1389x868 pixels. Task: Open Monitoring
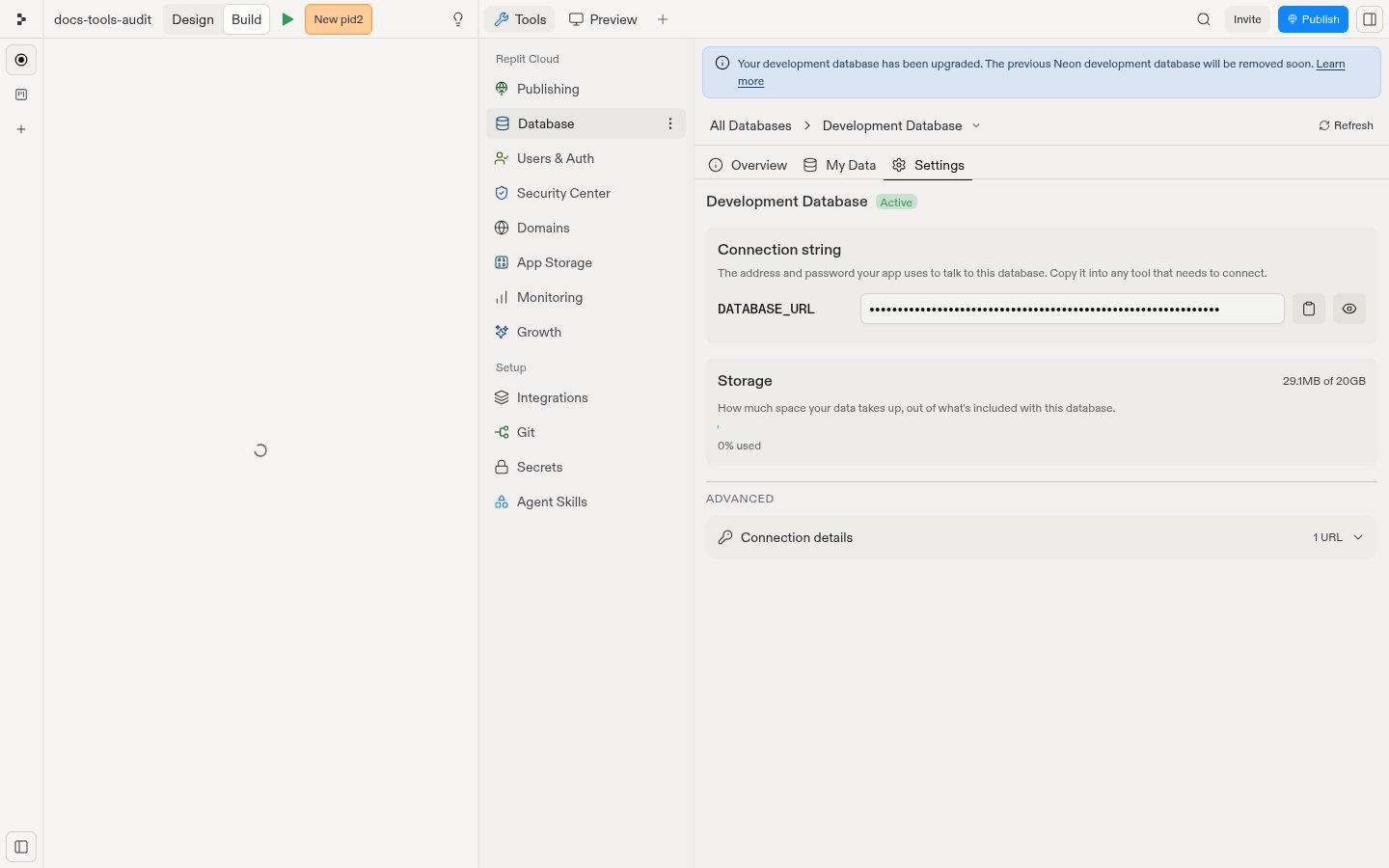coord(586,297)
